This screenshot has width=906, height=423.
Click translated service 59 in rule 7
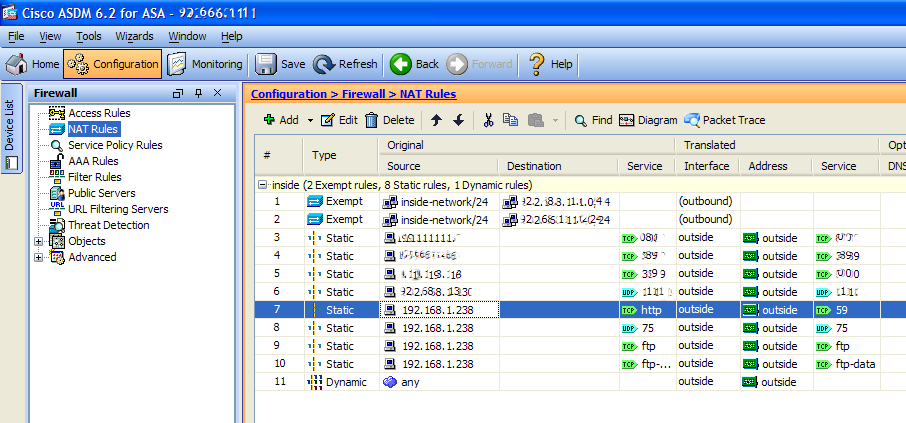click(846, 310)
